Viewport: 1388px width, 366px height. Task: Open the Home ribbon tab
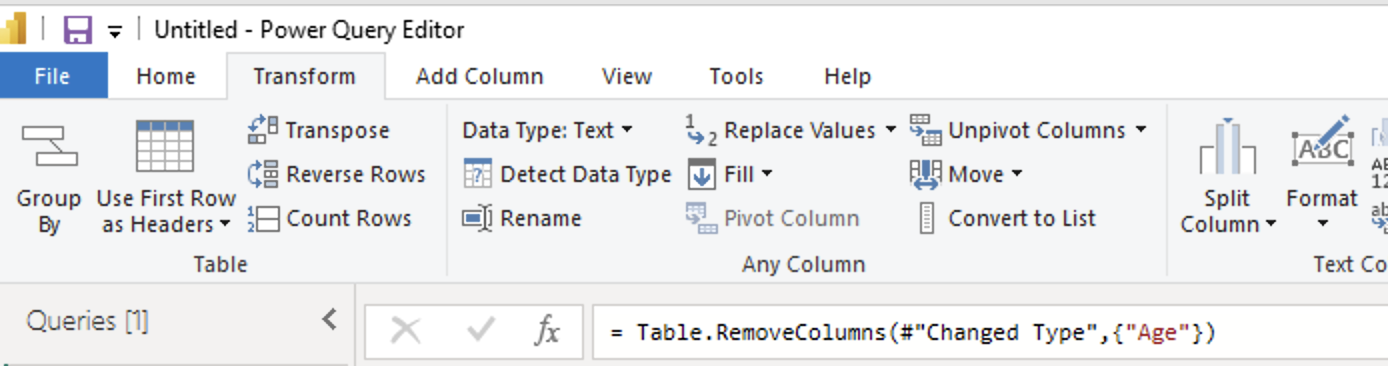click(166, 76)
